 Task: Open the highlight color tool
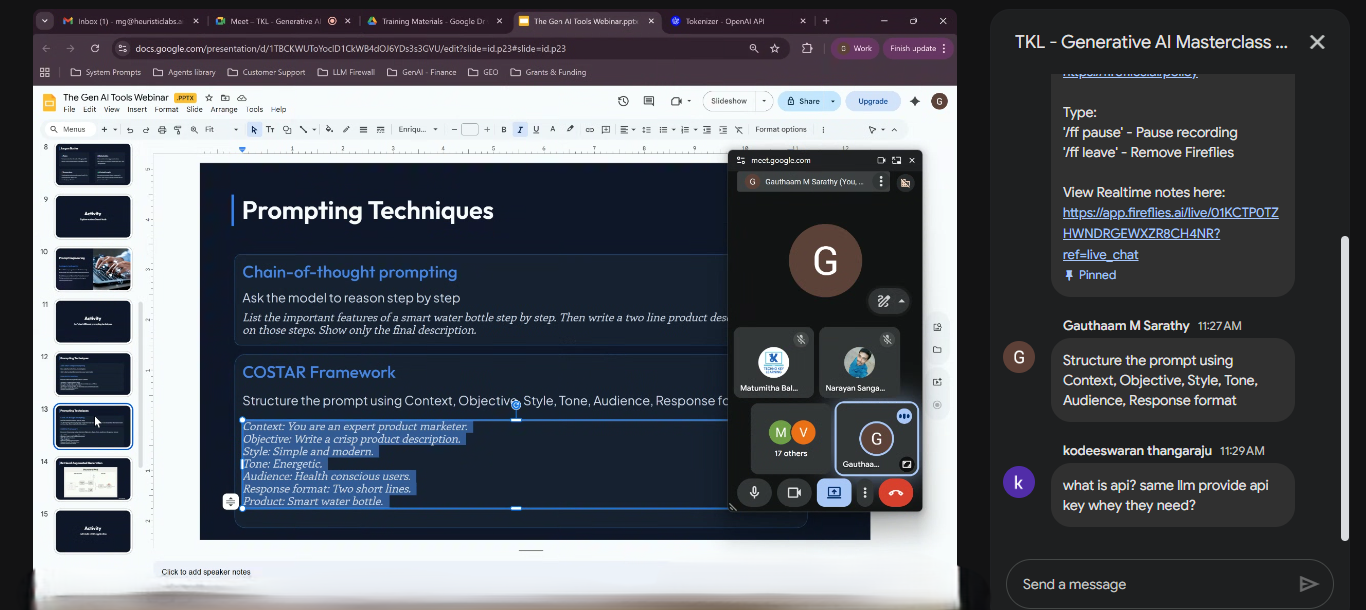click(570, 130)
